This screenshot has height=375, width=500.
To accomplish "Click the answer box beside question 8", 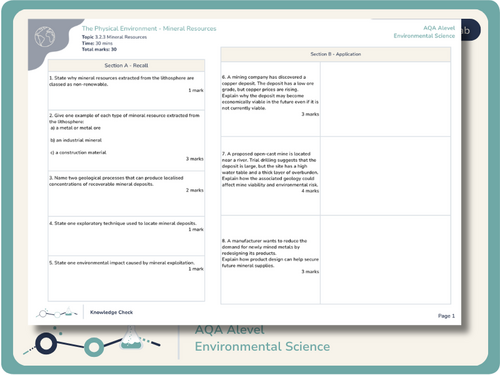I will (x=385, y=260).
